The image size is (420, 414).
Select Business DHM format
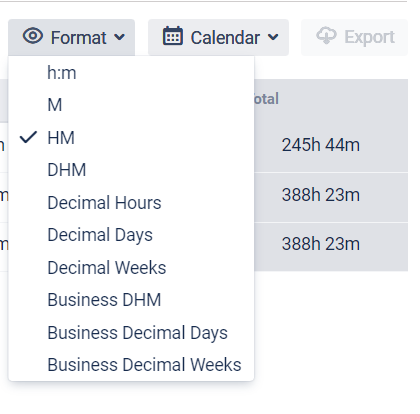click(131, 300)
